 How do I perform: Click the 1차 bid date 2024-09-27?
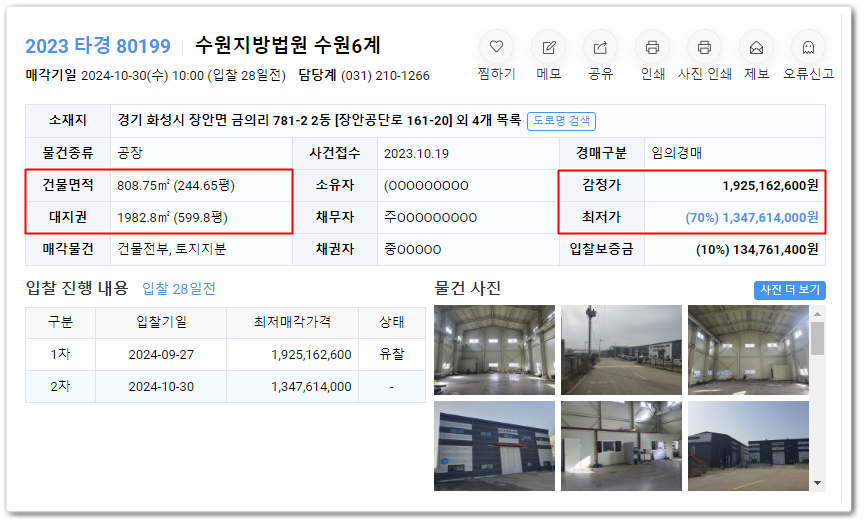[x=161, y=355]
